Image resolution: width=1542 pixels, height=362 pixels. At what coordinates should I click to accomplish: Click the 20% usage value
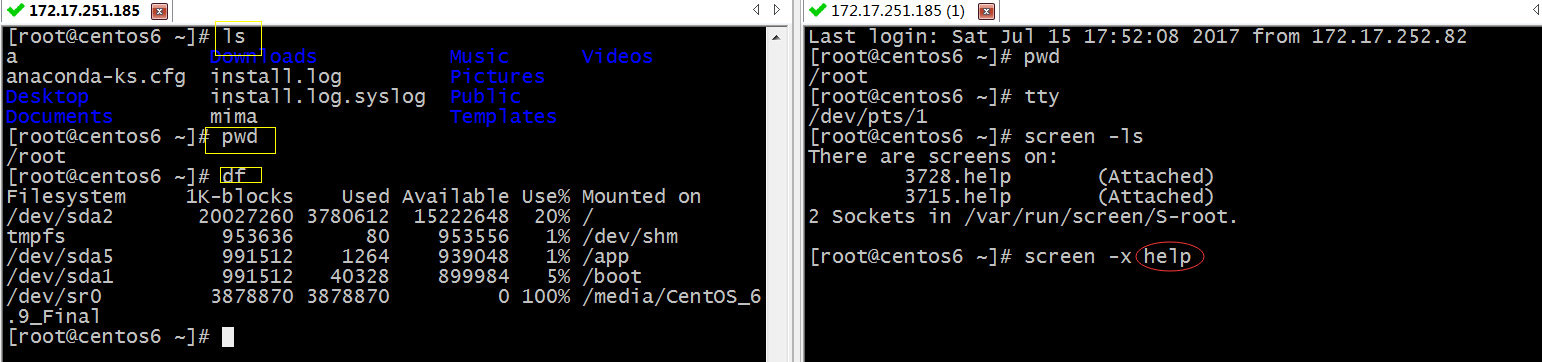pos(551,217)
